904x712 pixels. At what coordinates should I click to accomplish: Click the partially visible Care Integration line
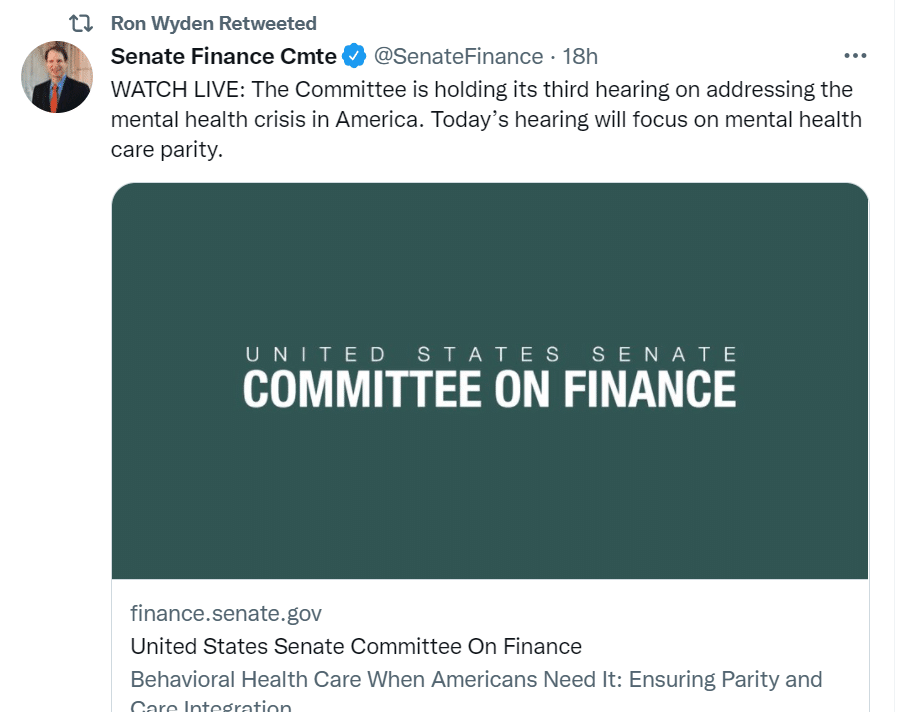coord(211,706)
